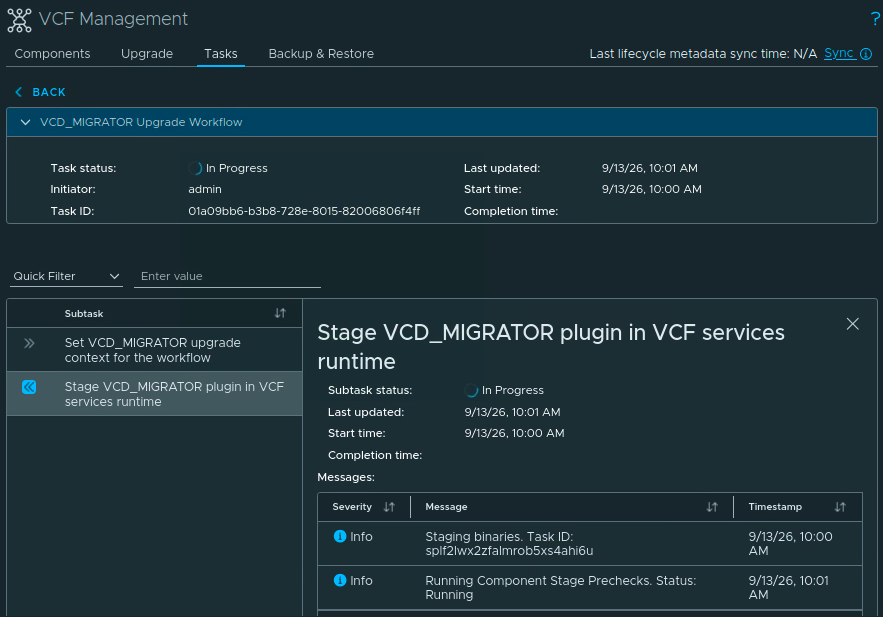
Task: Sort the Subtask column
Action: pyautogui.click(x=280, y=313)
